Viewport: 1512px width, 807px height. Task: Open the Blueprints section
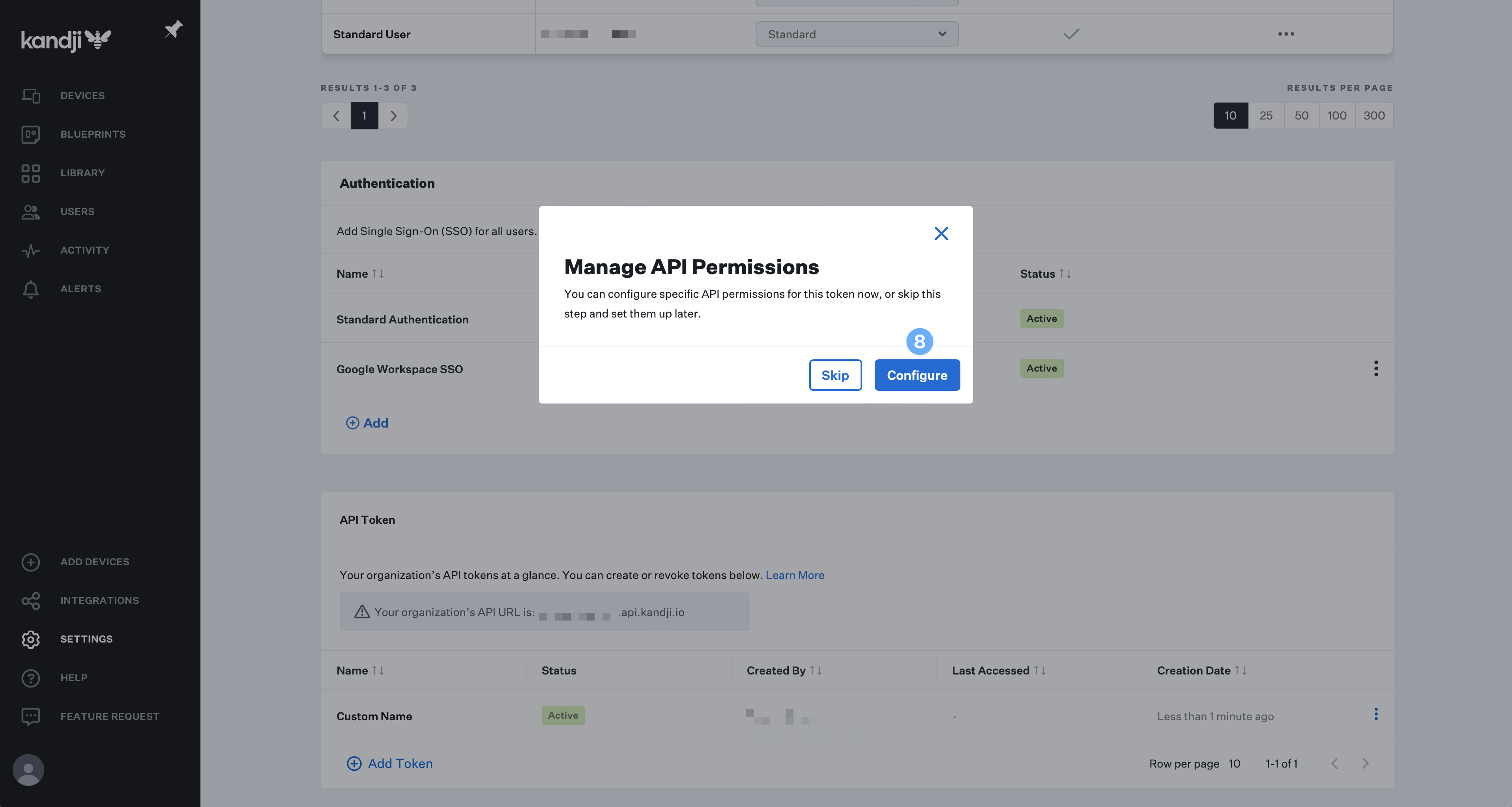pyautogui.click(x=92, y=134)
